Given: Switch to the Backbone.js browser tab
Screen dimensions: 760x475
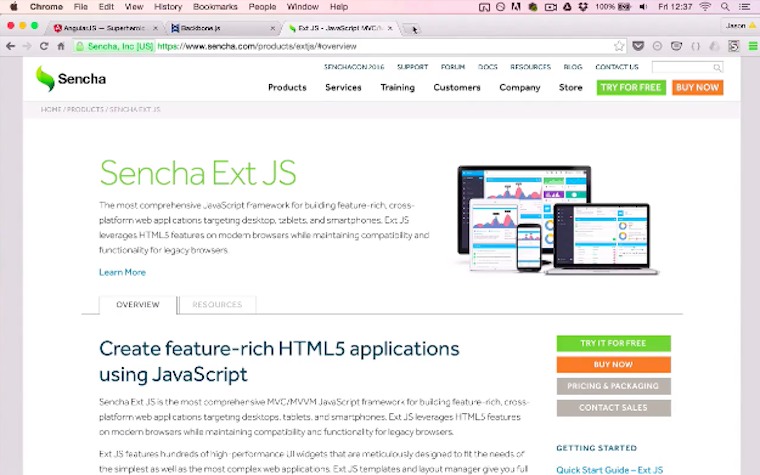Looking at the screenshot, I should coord(221,28).
